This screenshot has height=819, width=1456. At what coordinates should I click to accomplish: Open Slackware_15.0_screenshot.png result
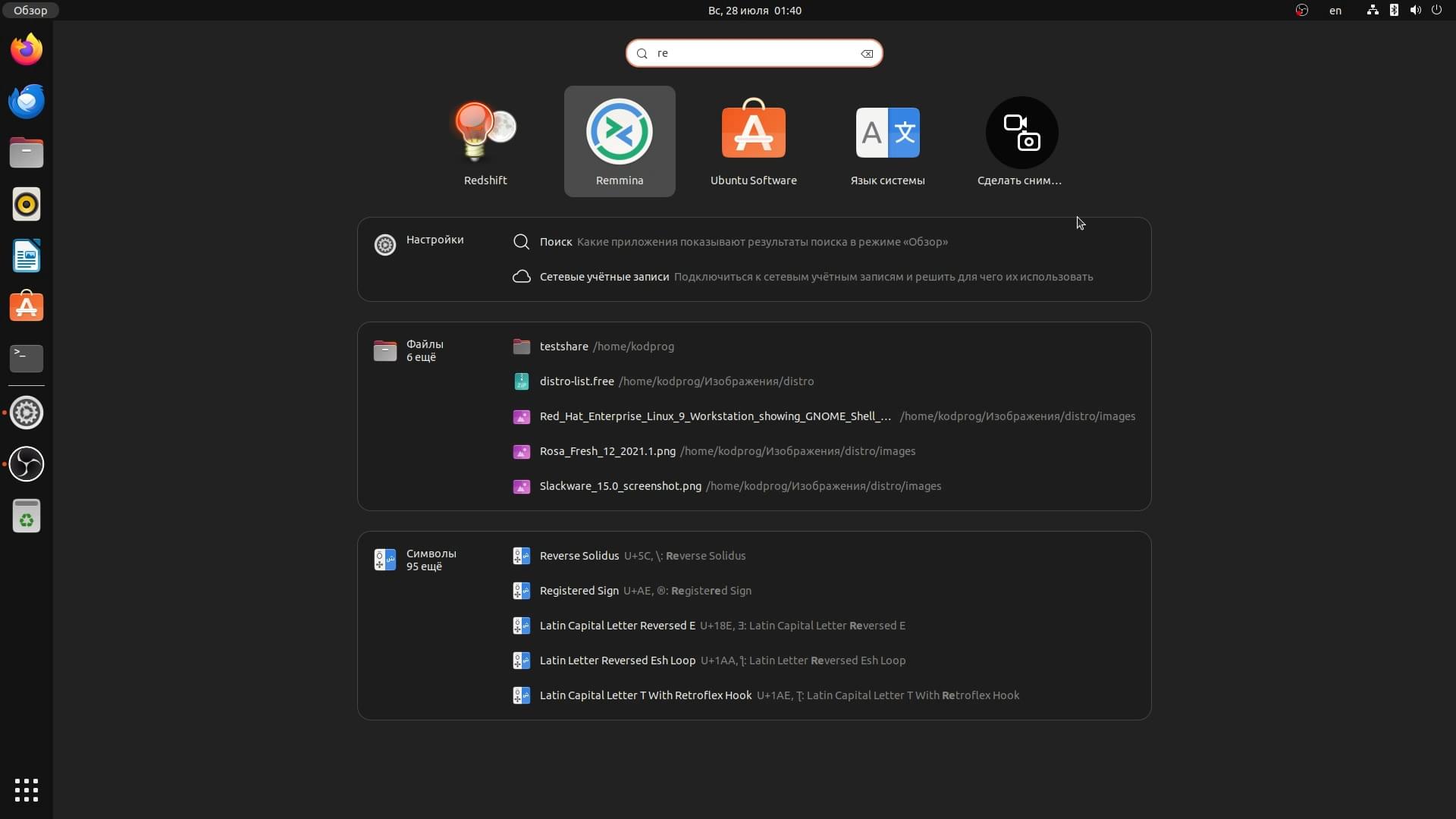[823, 486]
